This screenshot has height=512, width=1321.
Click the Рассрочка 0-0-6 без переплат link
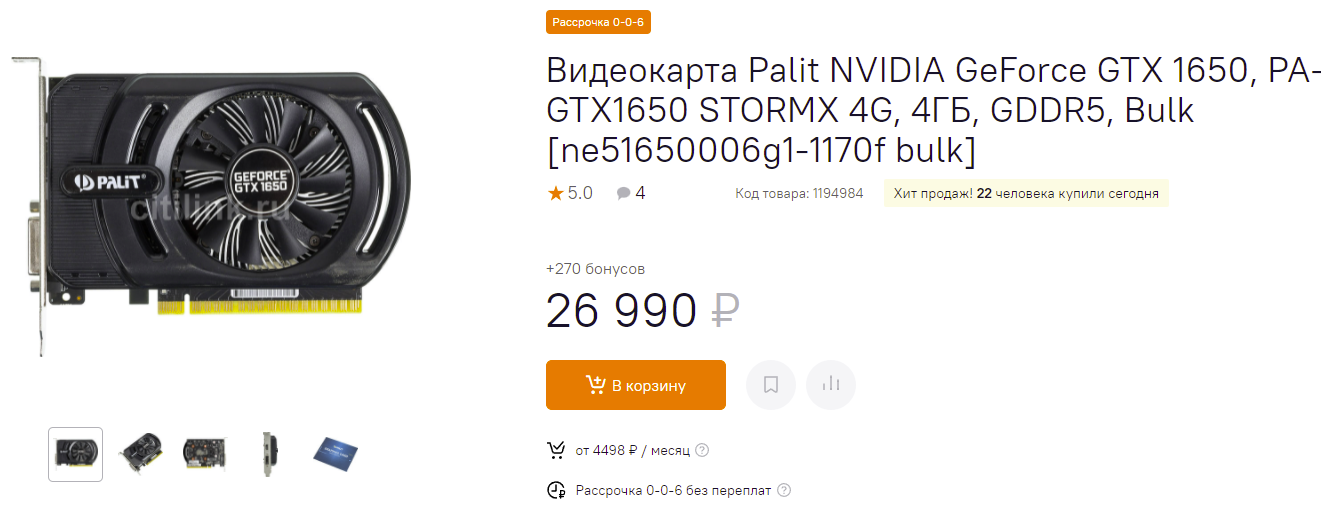click(673, 490)
